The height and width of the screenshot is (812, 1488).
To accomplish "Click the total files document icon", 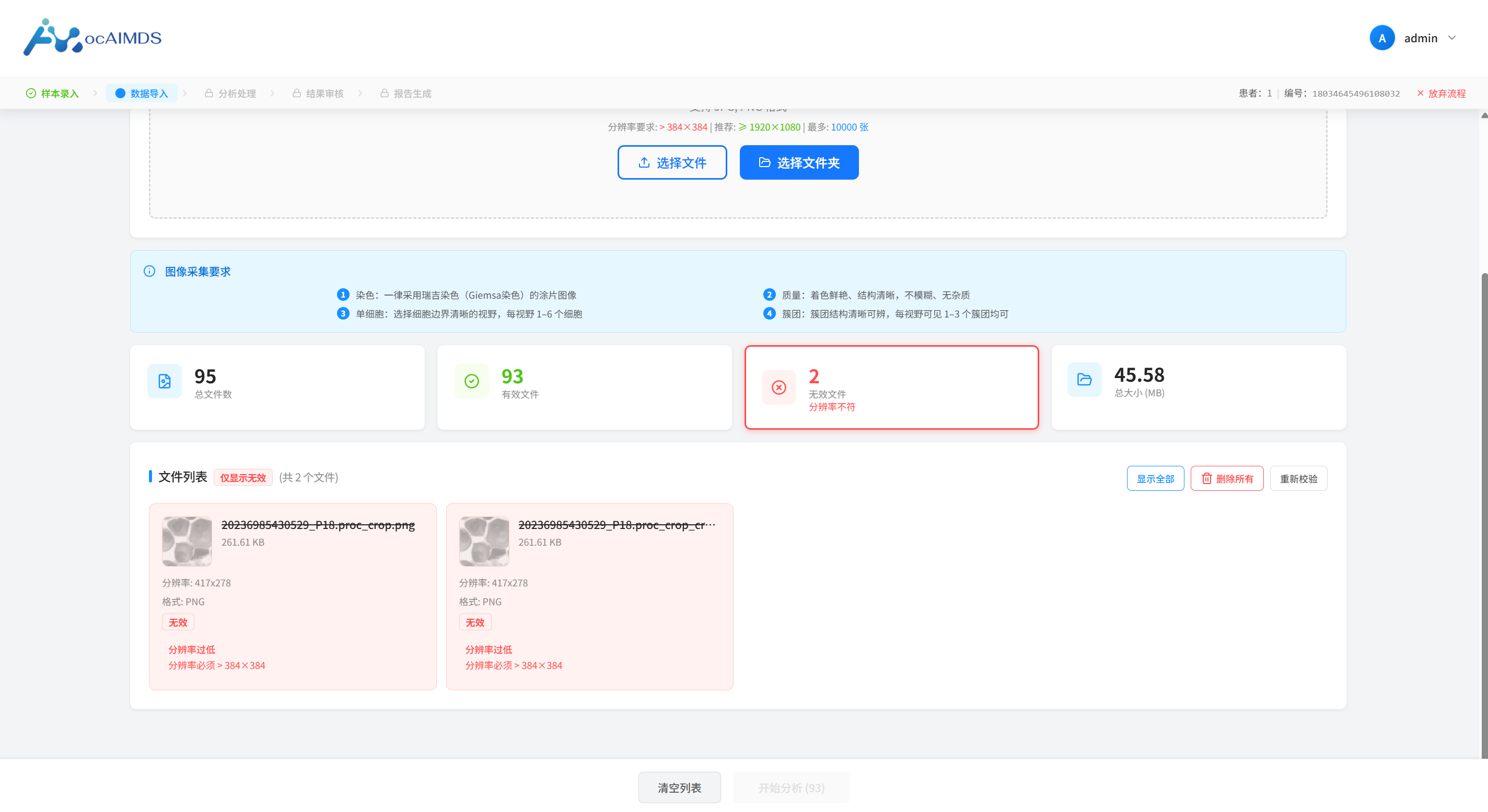I will (x=165, y=381).
